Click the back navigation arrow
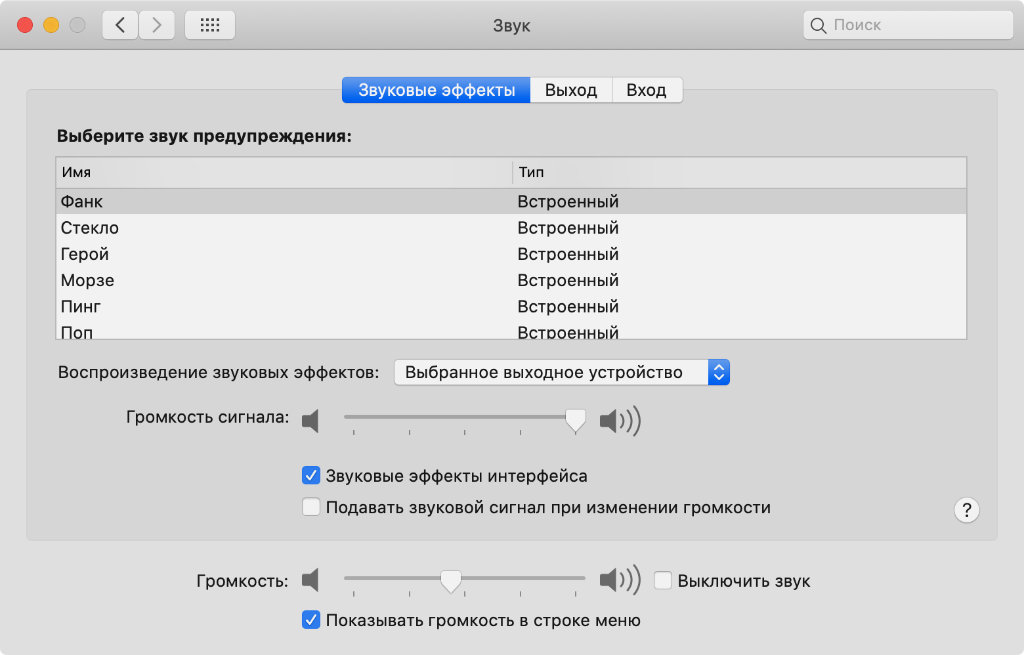 [x=120, y=25]
